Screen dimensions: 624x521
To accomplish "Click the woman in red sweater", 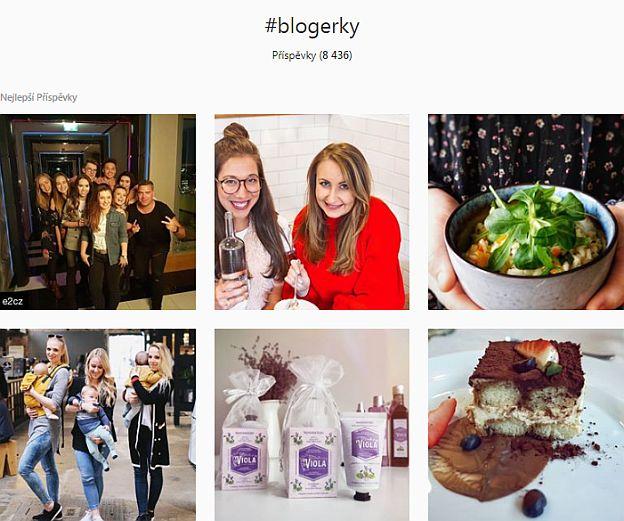I will click(x=344, y=229).
